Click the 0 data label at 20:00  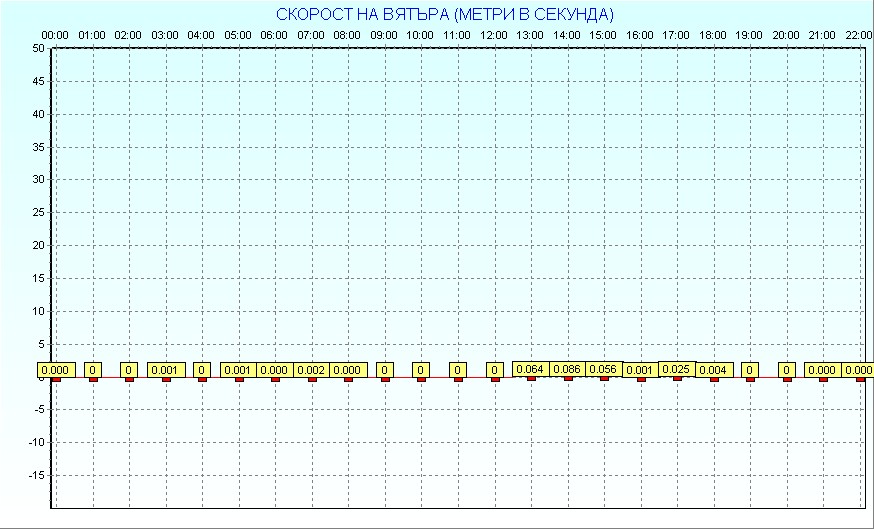[787, 370]
